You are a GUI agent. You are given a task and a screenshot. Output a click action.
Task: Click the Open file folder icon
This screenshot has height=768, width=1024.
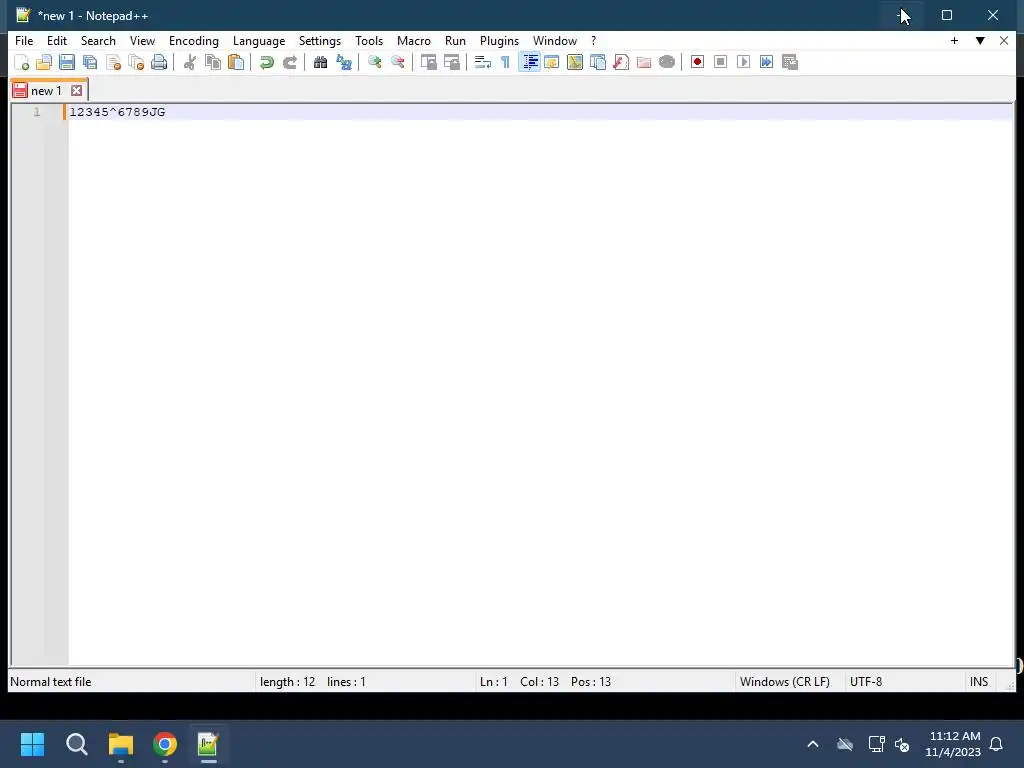click(x=44, y=62)
